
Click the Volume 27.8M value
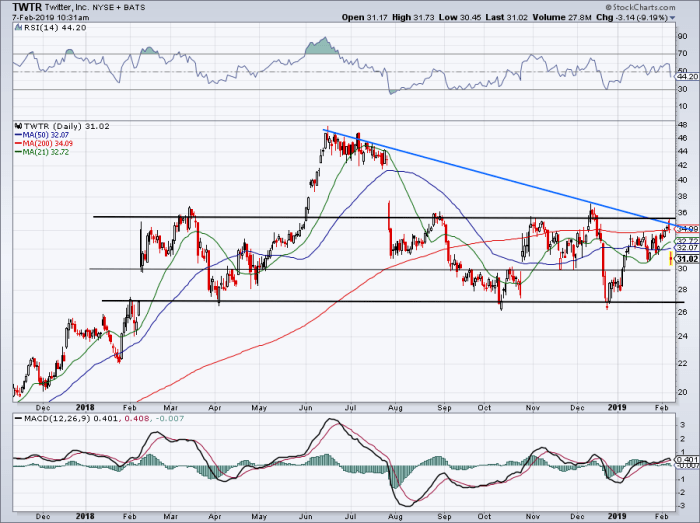coord(562,17)
